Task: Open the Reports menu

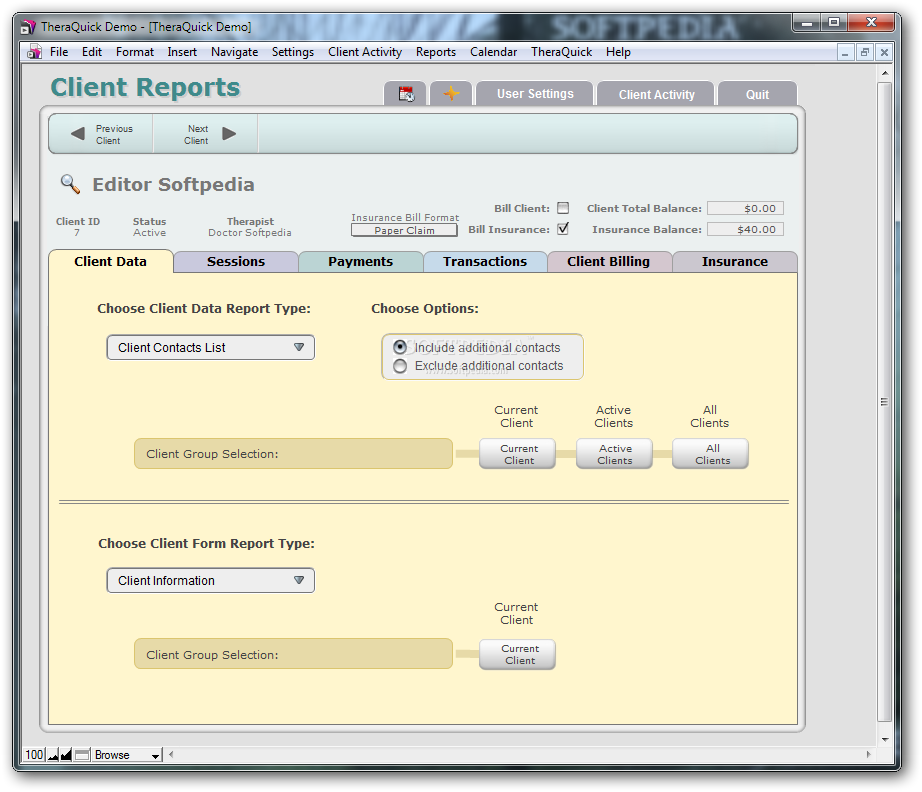Action: pyautogui.click(x=436, y=52)
